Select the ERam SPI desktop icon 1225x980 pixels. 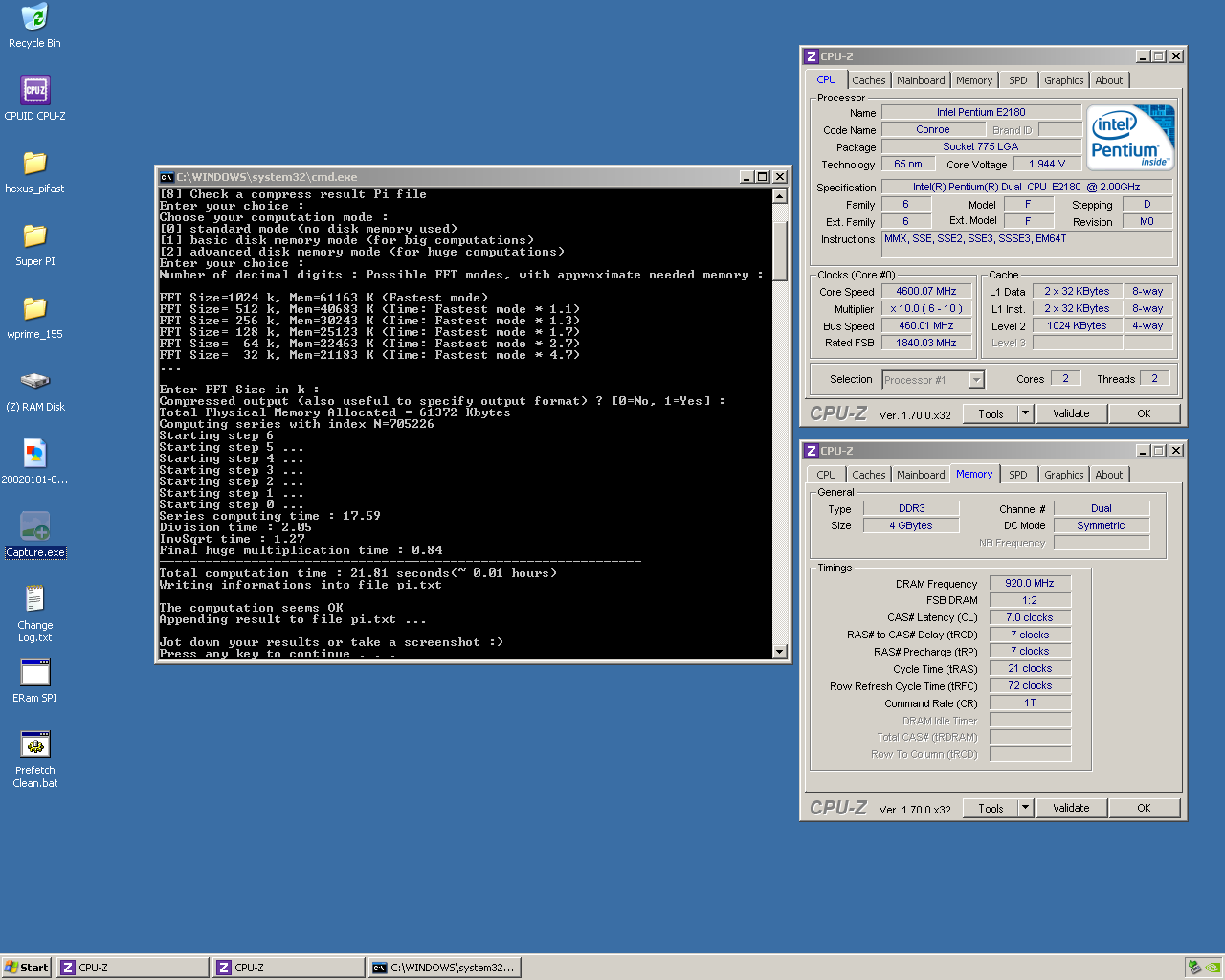pos(34,680)
